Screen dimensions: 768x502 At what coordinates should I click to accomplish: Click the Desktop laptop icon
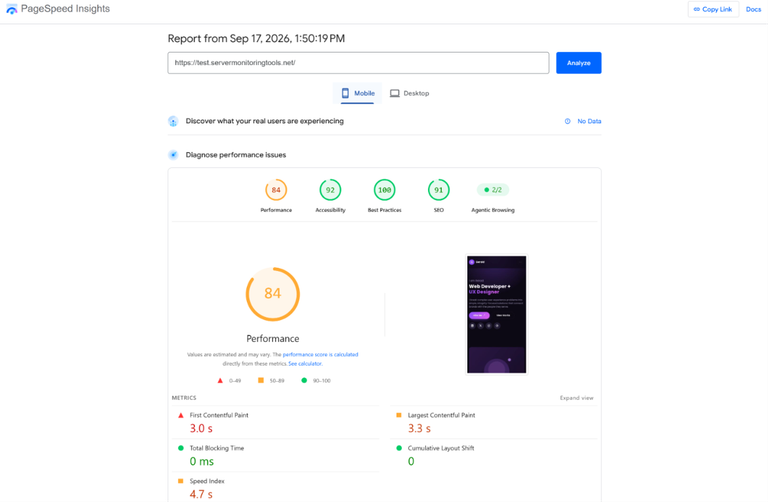[x=394, y=93]
